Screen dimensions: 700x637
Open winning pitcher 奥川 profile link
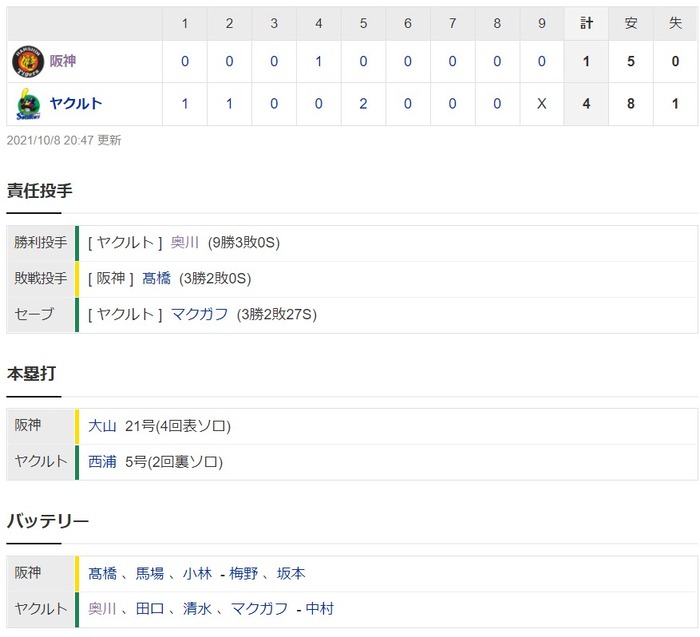(x=184, y=242)
